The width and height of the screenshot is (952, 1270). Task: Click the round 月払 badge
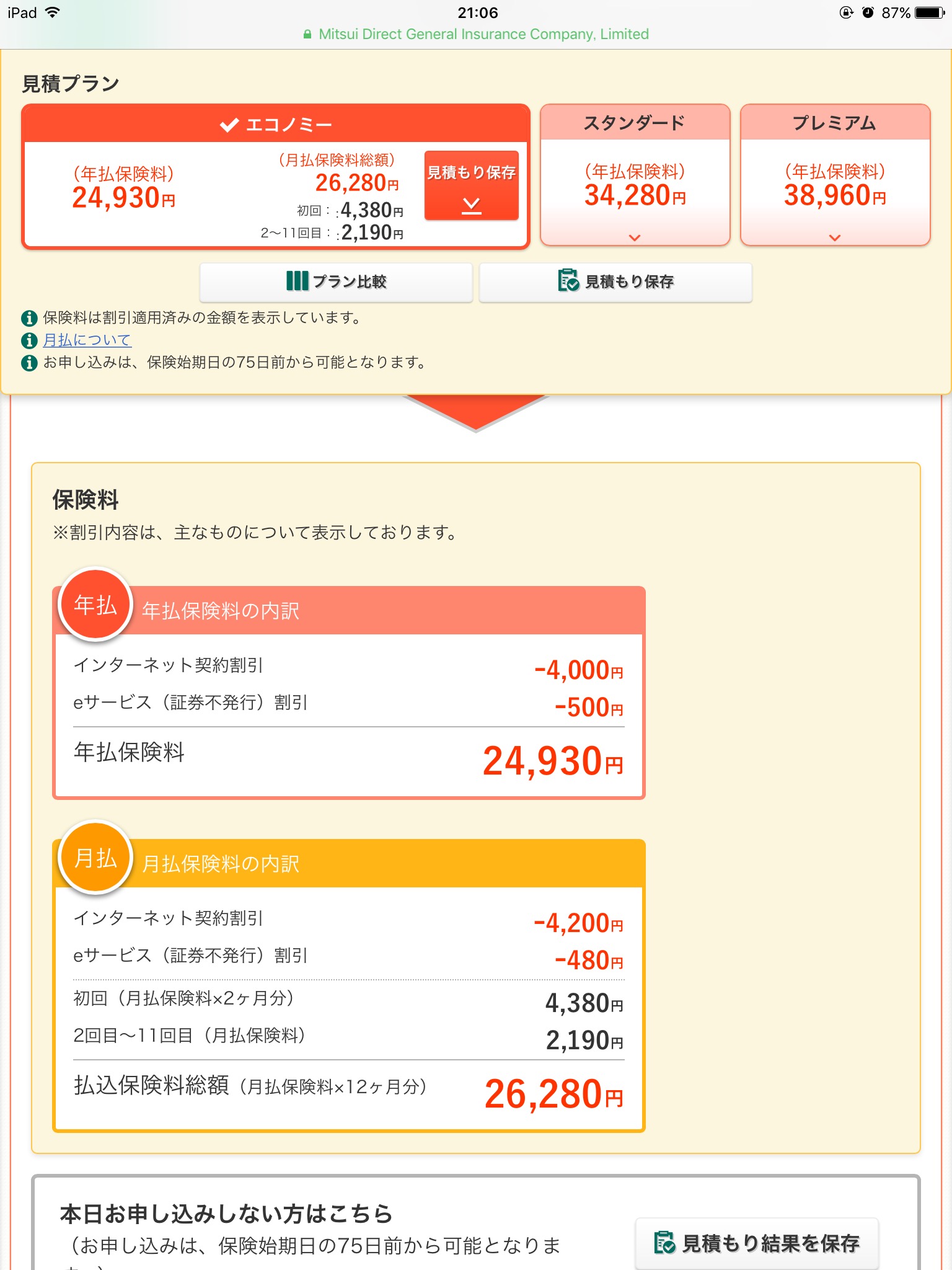point(95,858)
